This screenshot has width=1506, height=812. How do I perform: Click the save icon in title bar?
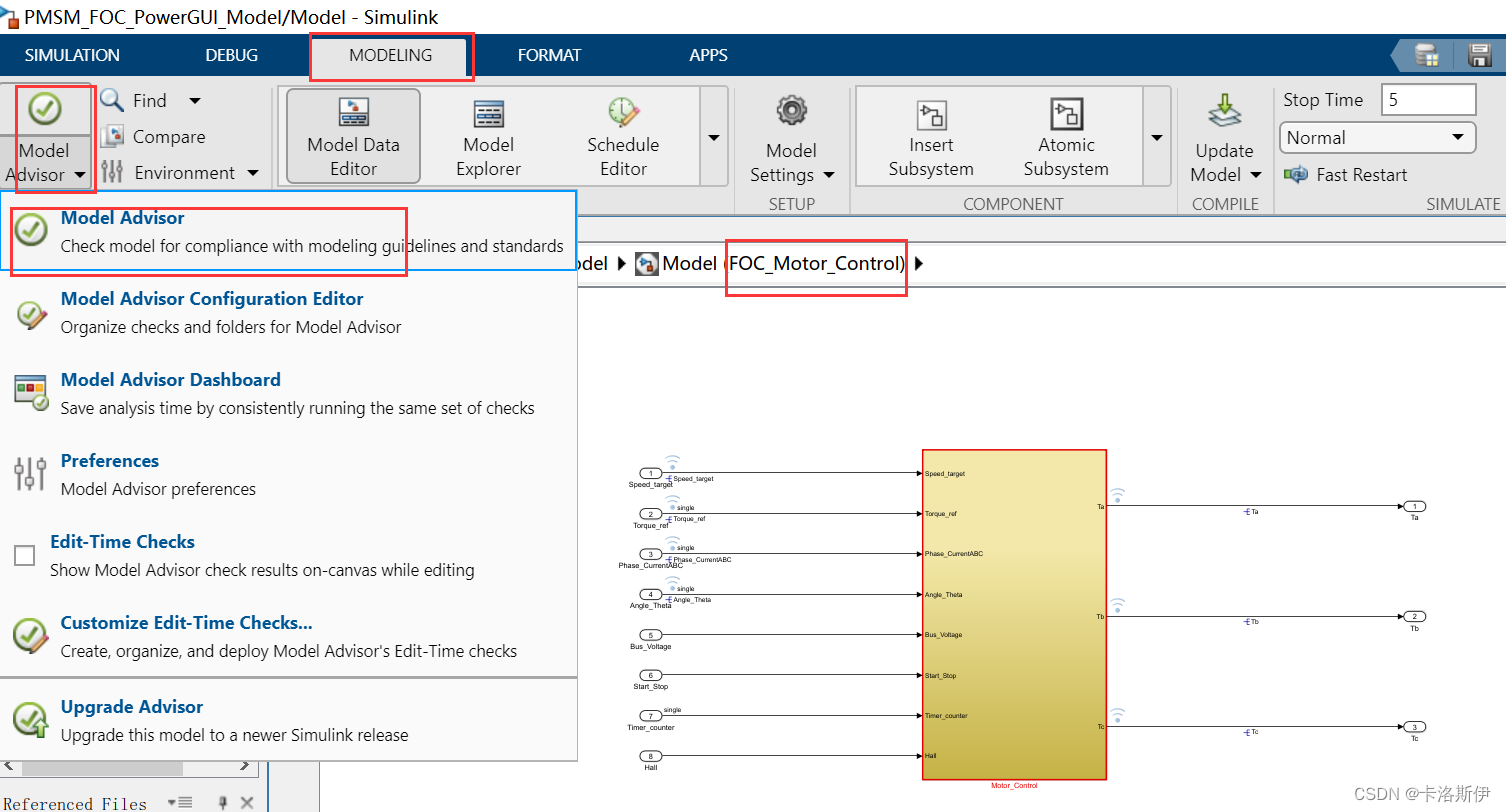click(1479, 55)
